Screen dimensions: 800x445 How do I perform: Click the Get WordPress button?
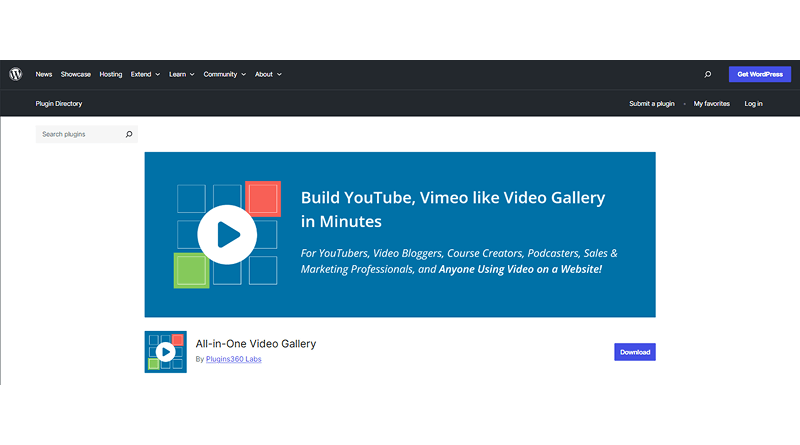[760, 75]
